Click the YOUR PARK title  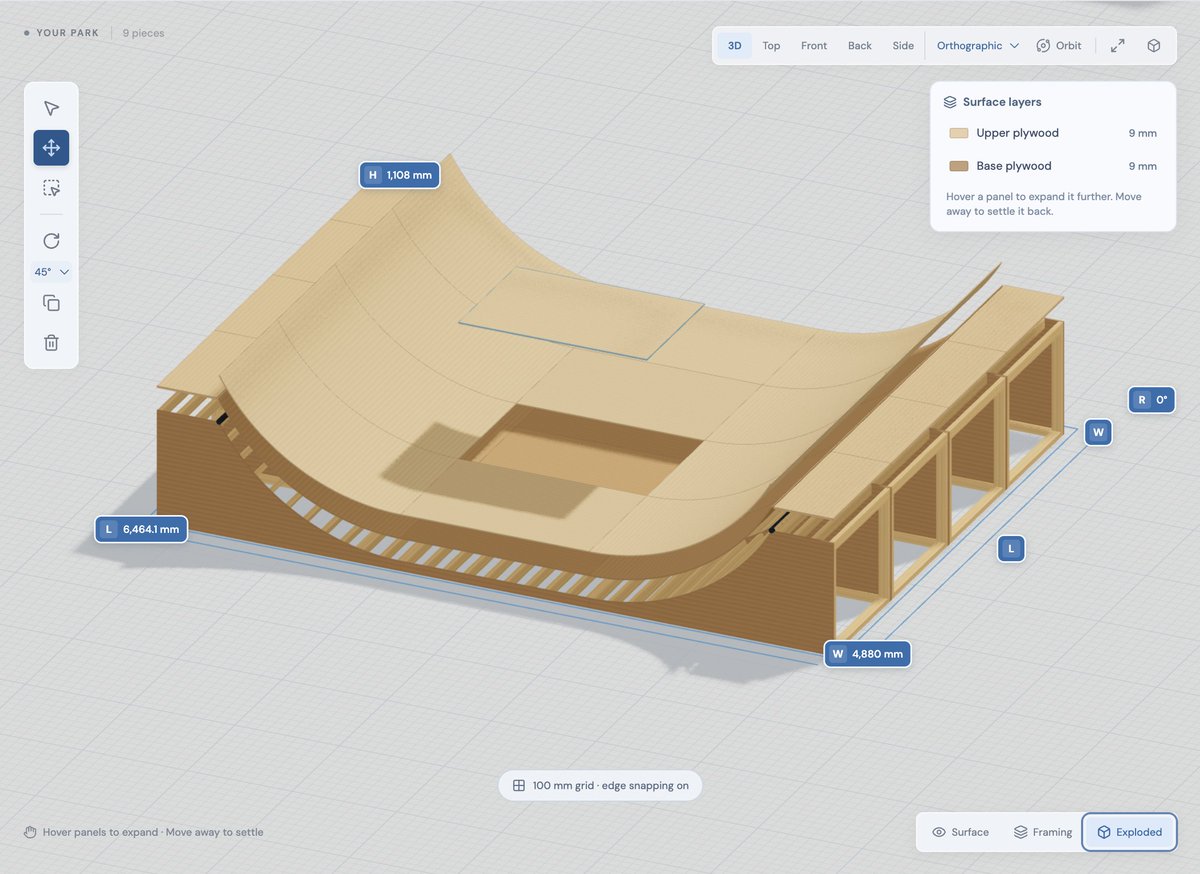point(68,33)
